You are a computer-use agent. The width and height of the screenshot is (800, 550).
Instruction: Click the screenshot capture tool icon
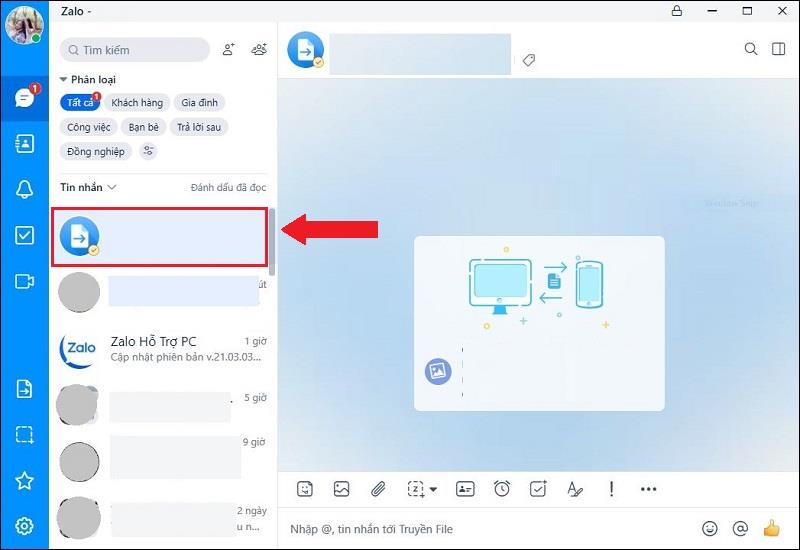tap(416, 489)
